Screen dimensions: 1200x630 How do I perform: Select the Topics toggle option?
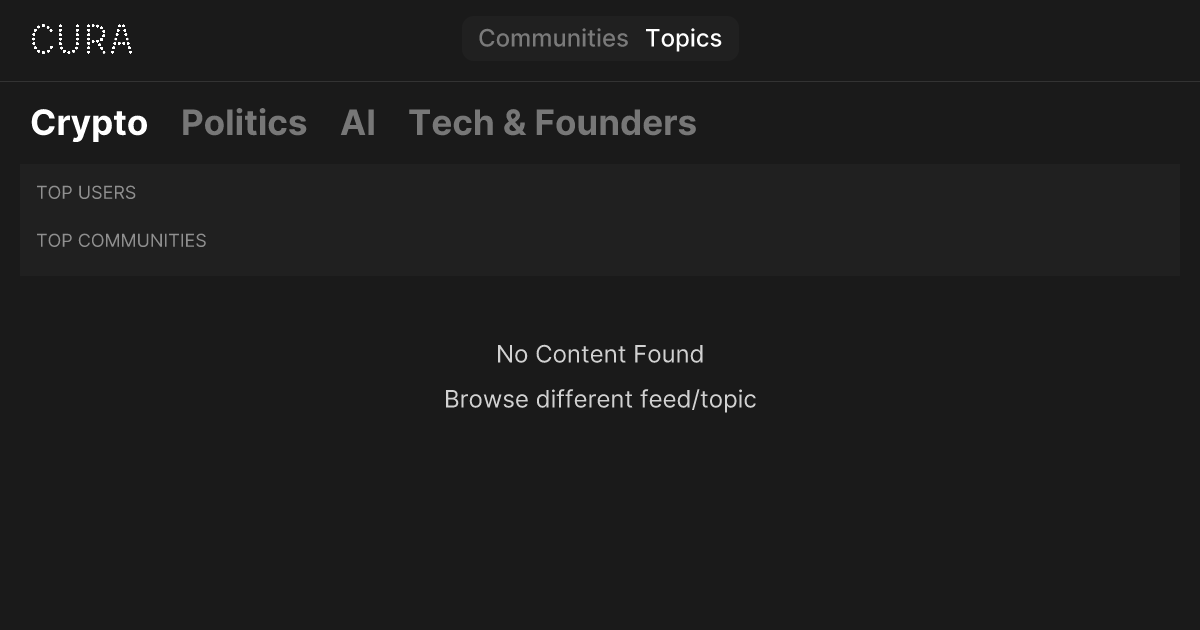[683, 39]
